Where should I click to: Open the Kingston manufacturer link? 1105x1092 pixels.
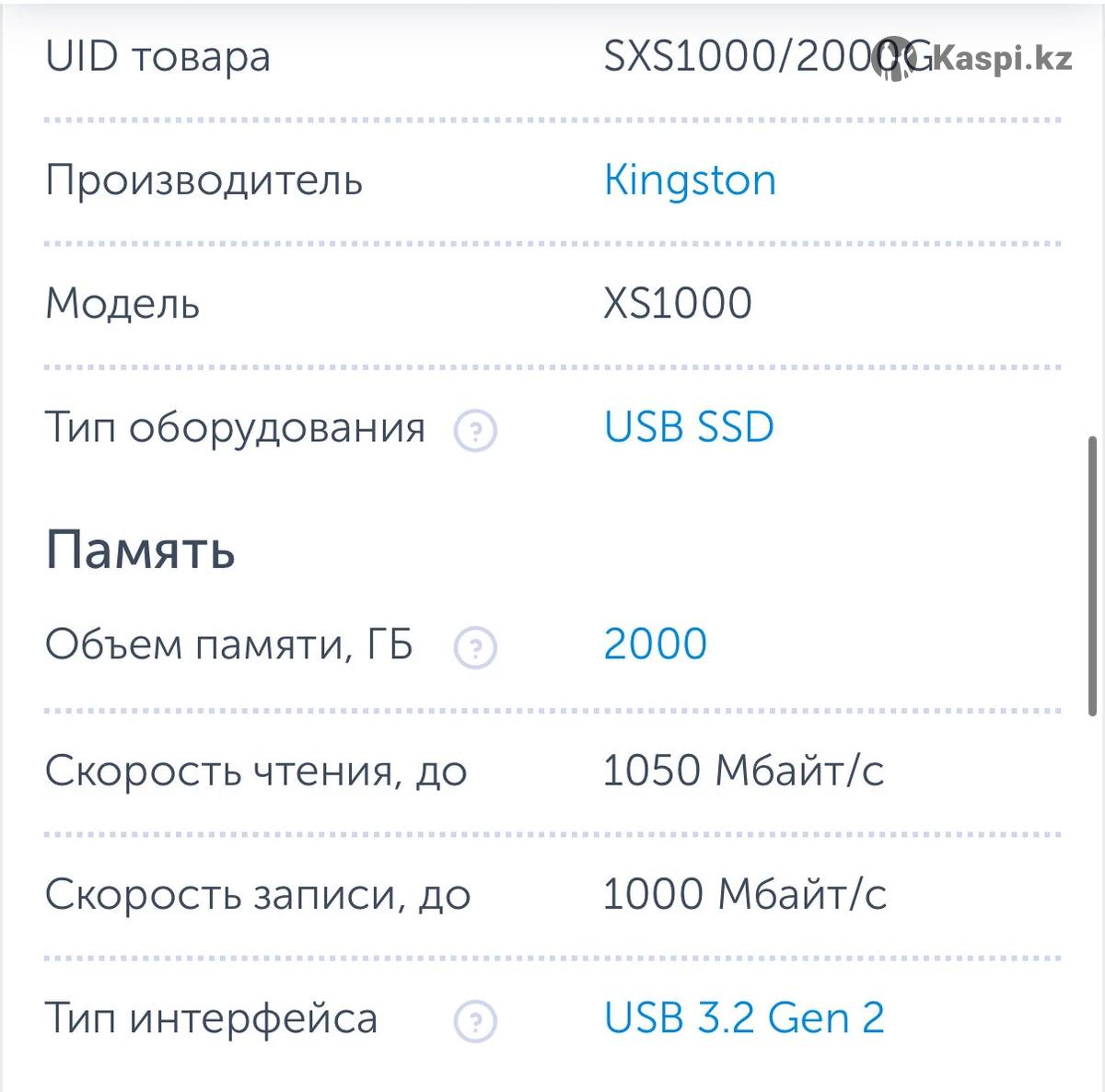click(690, 180)
